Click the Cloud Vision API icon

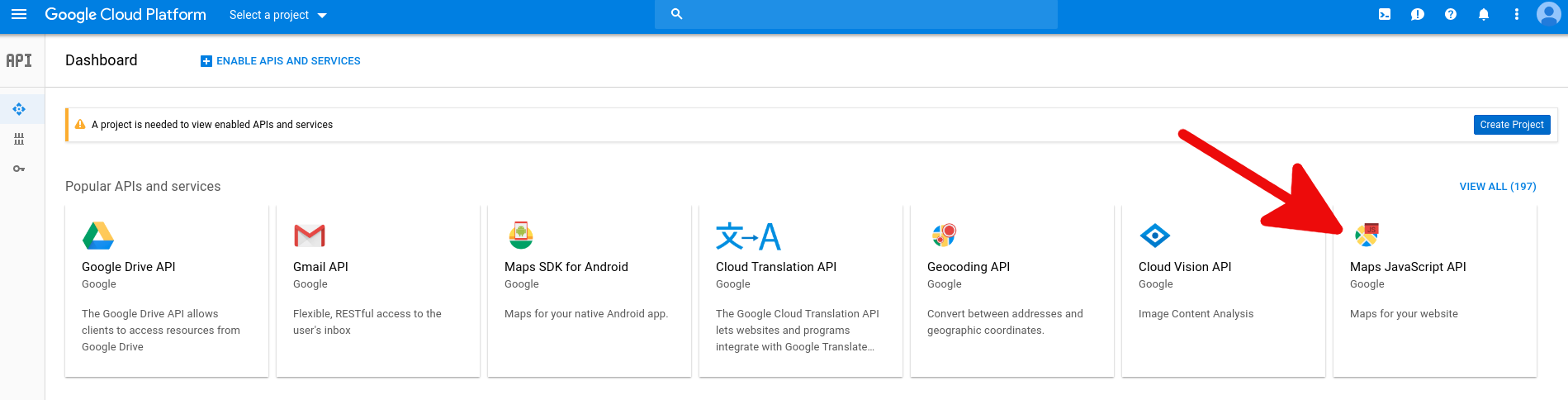pyautogui.click(x=1155, y=236)
